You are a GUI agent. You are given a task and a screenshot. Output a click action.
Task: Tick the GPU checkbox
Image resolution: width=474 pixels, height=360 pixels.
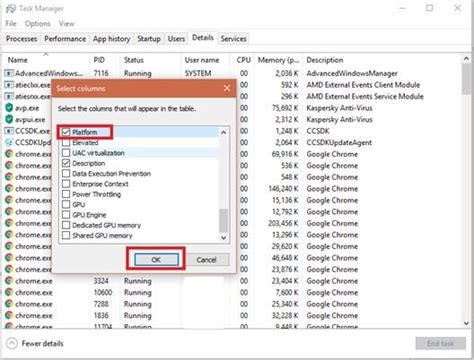(66, 204)
